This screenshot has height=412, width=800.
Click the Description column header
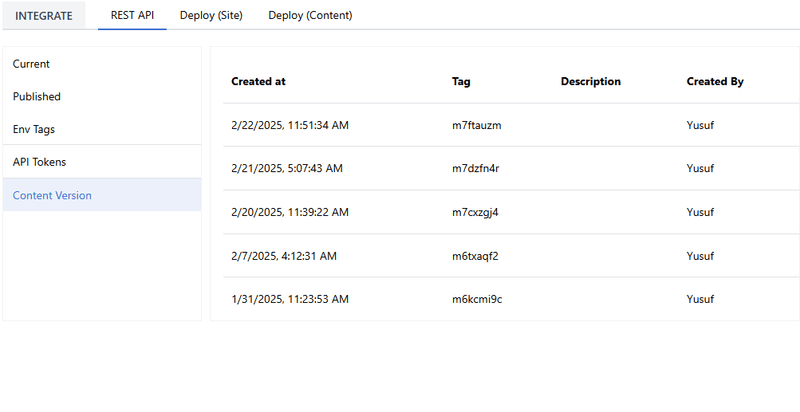click(591, 82)
